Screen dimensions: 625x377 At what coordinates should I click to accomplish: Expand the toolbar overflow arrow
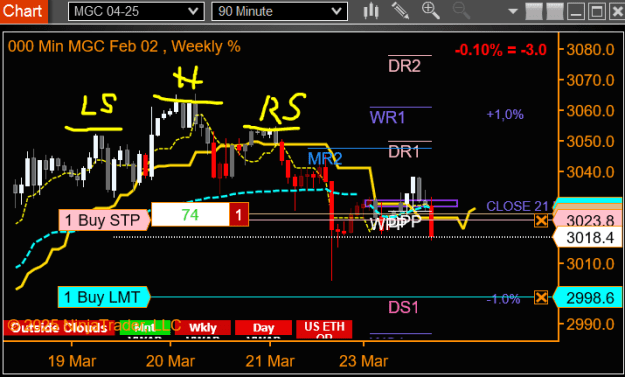click(513, 12)
